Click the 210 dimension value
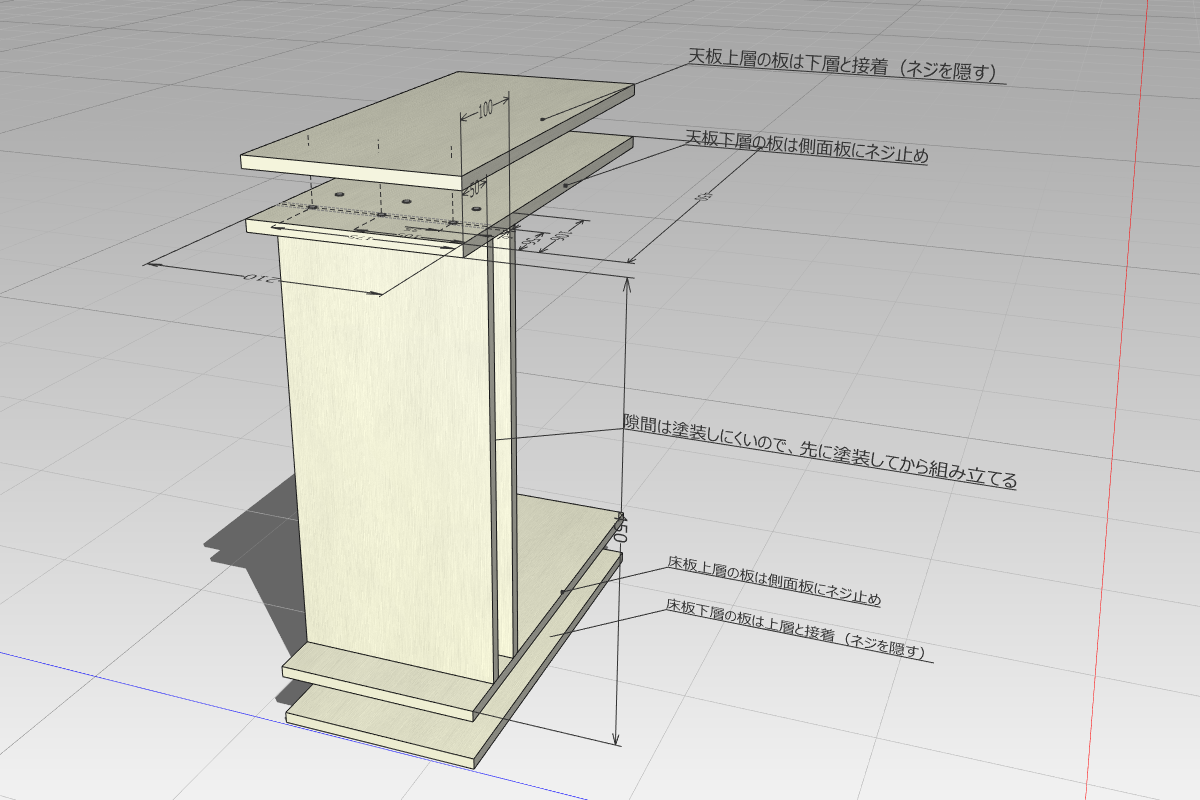The image size is (1200, 800). [260, 278]
